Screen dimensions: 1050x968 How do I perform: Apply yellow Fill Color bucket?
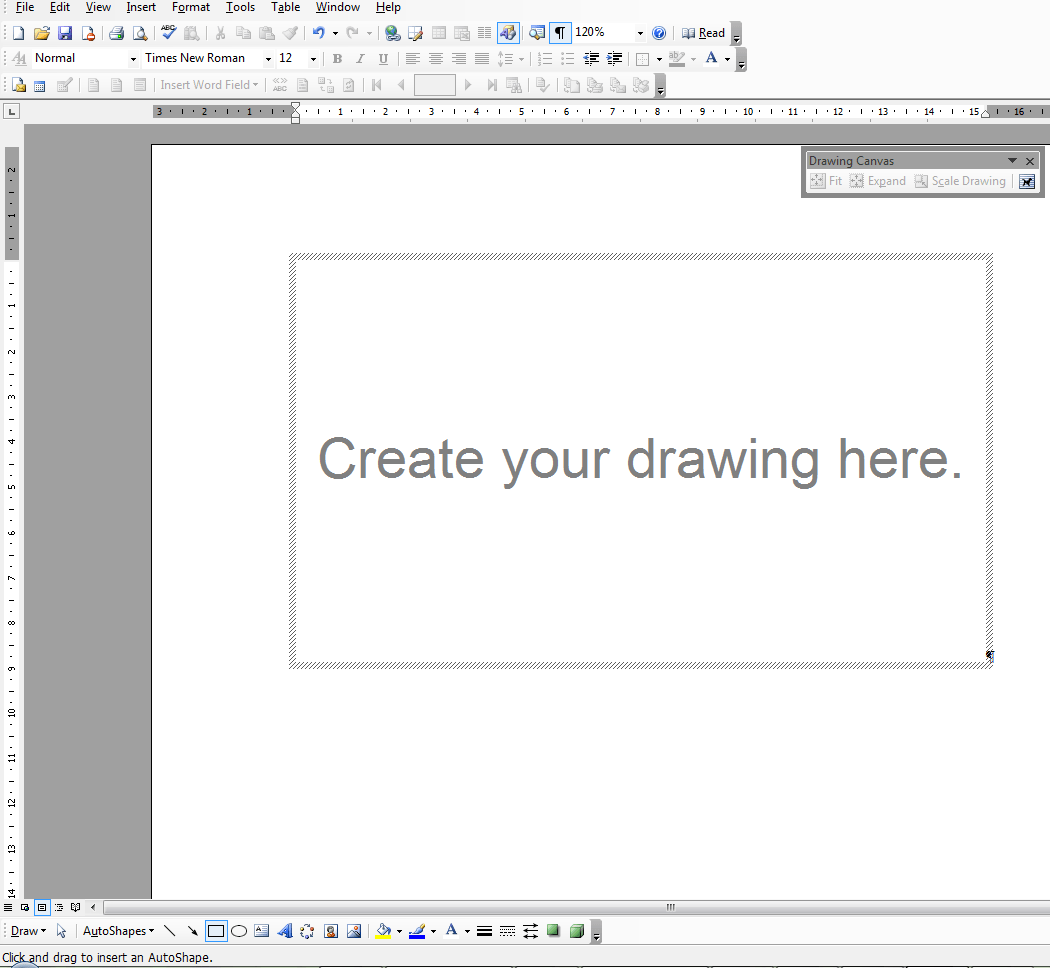coord(383,931)
